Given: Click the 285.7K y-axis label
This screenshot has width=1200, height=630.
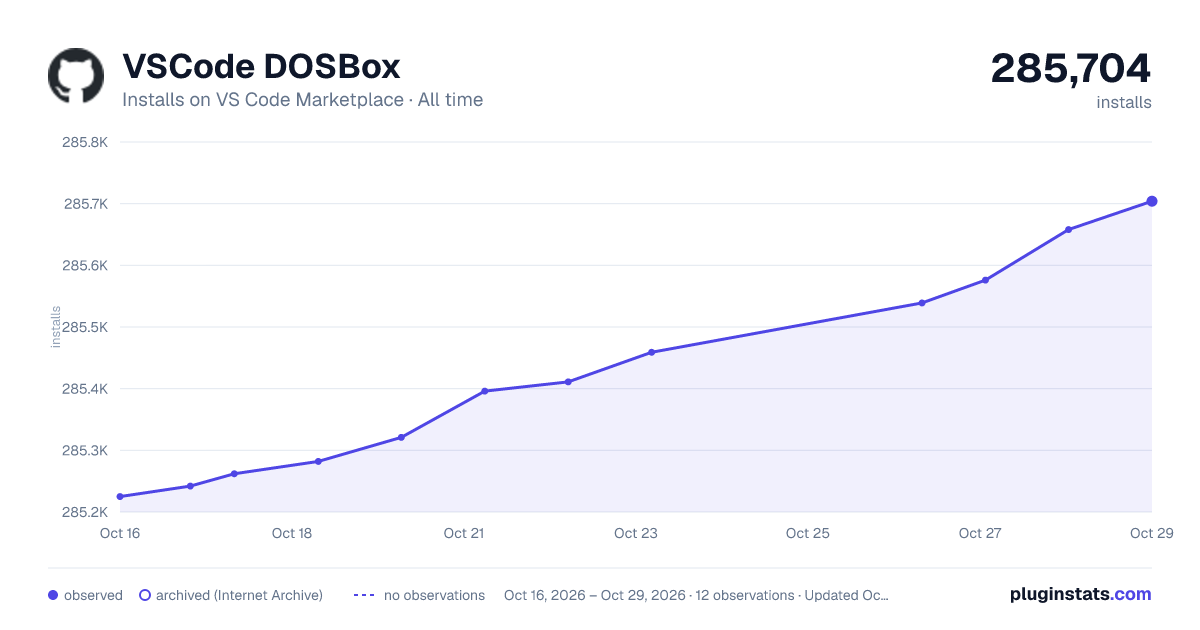Looking at the screenshot, I should pos(86,204).
